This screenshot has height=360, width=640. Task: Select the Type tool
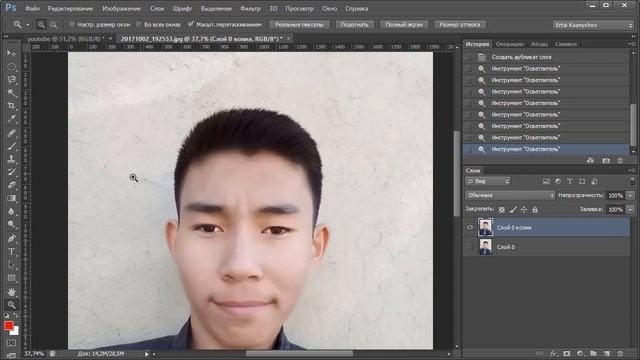pyautogui.click(x=11, y=252)
